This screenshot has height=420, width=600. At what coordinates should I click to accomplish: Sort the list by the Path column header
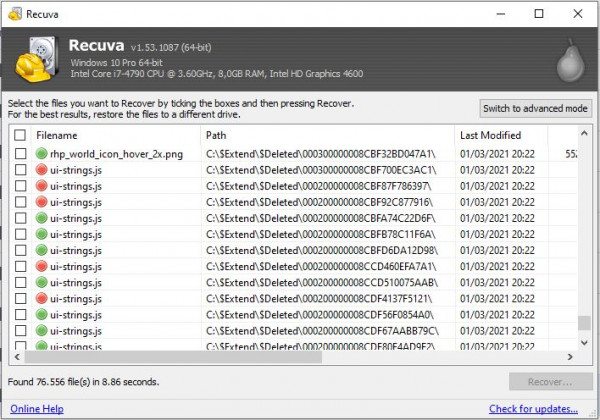328,135
